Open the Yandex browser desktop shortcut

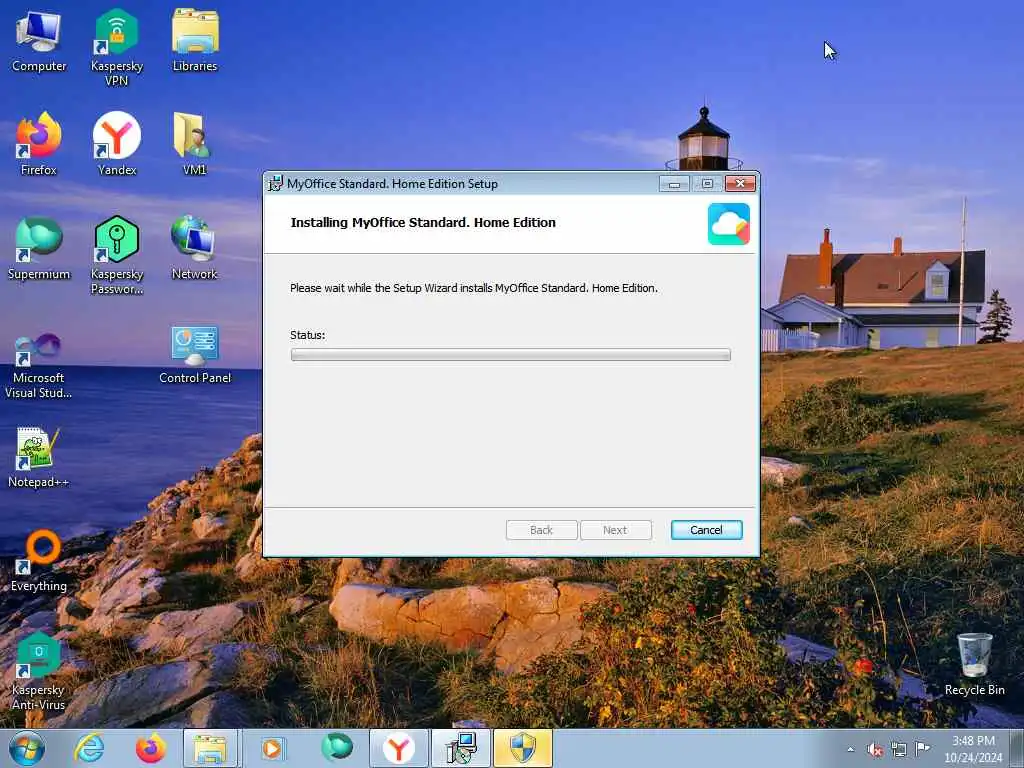(117, 144)
